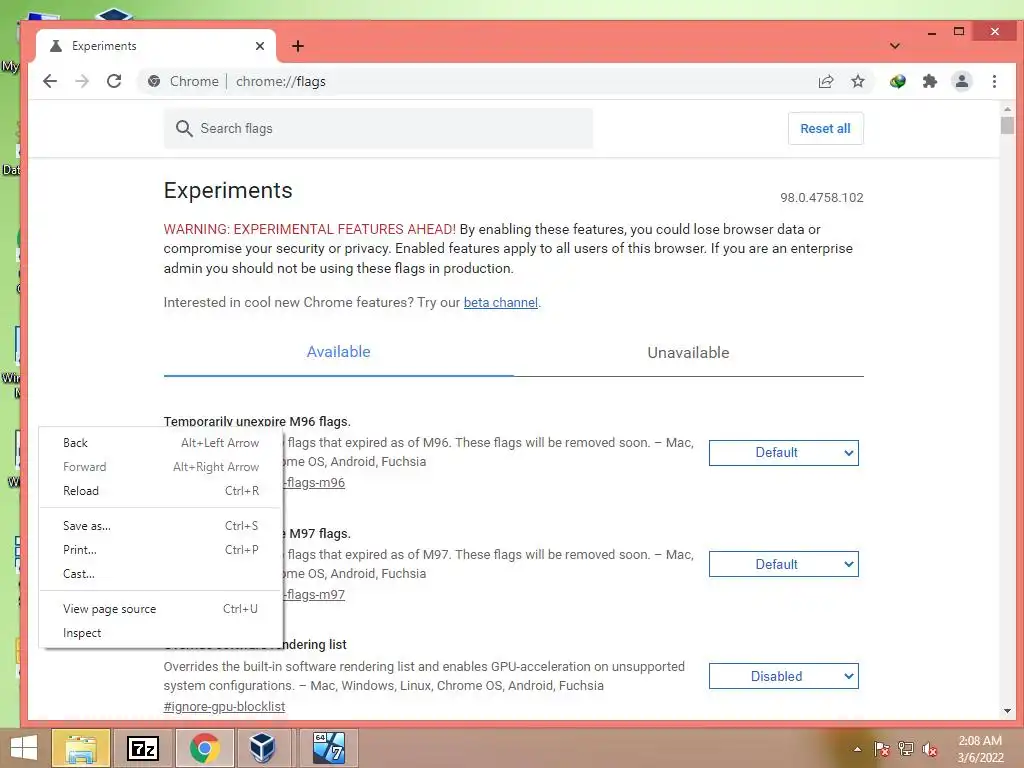
Task: Choose Forward in the context menu
Action: pyautogui.click(x=161, y=467)
